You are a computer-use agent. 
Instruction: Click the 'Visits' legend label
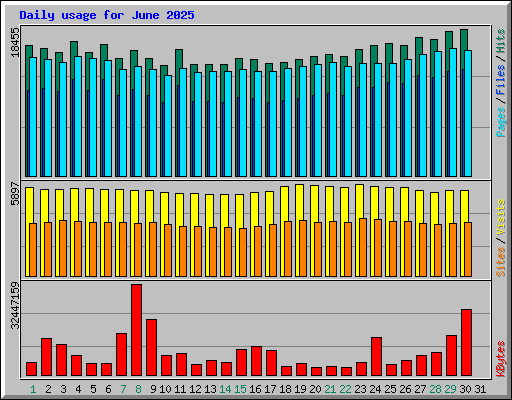(x=501, y=218)
